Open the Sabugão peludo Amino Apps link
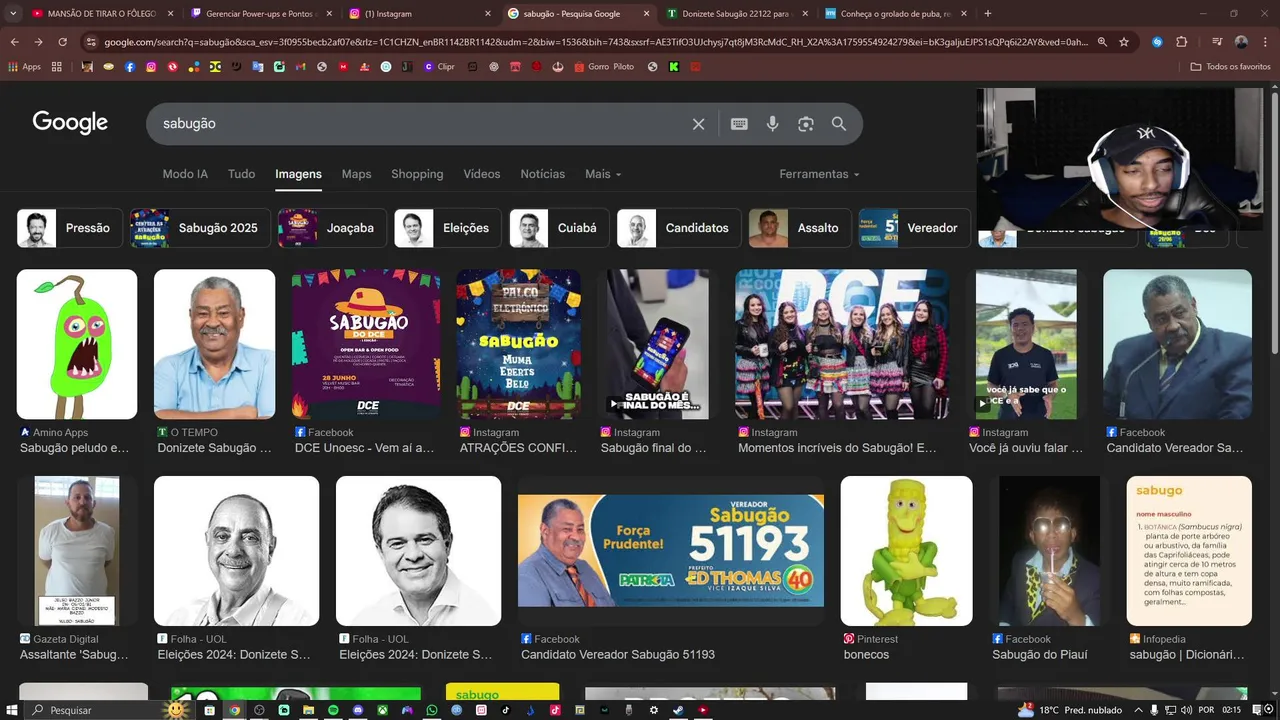 [74, 448]
